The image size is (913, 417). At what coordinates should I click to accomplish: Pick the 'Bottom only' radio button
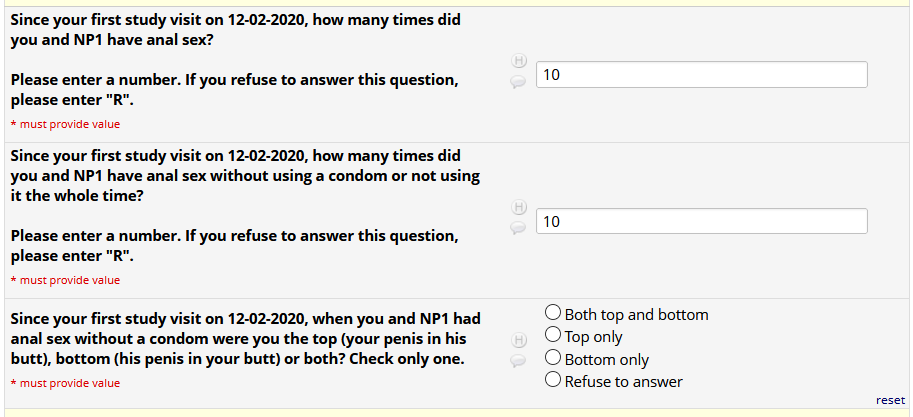point(553,358)
